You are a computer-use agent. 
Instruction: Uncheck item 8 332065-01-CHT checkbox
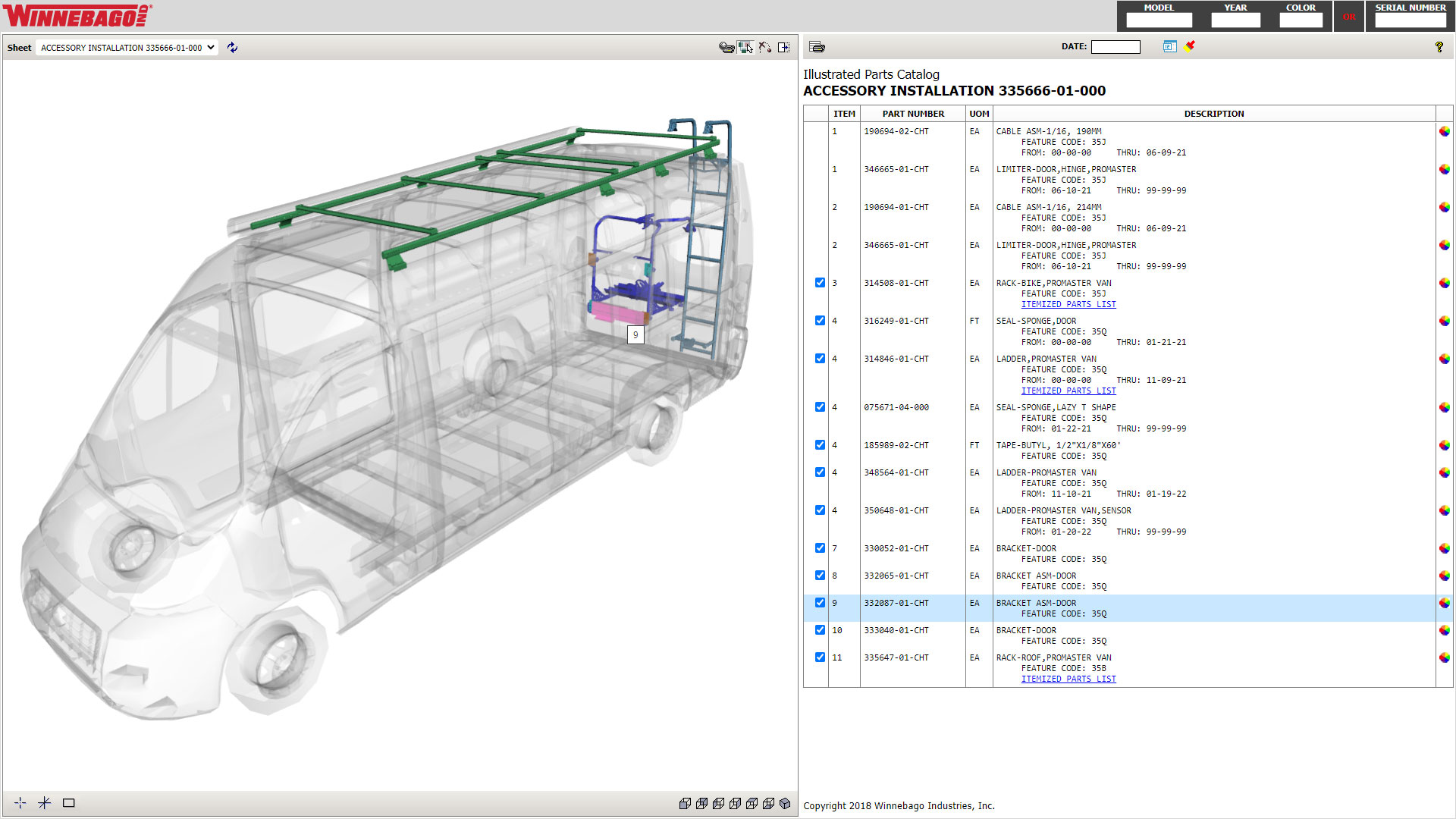coord(820,576)
